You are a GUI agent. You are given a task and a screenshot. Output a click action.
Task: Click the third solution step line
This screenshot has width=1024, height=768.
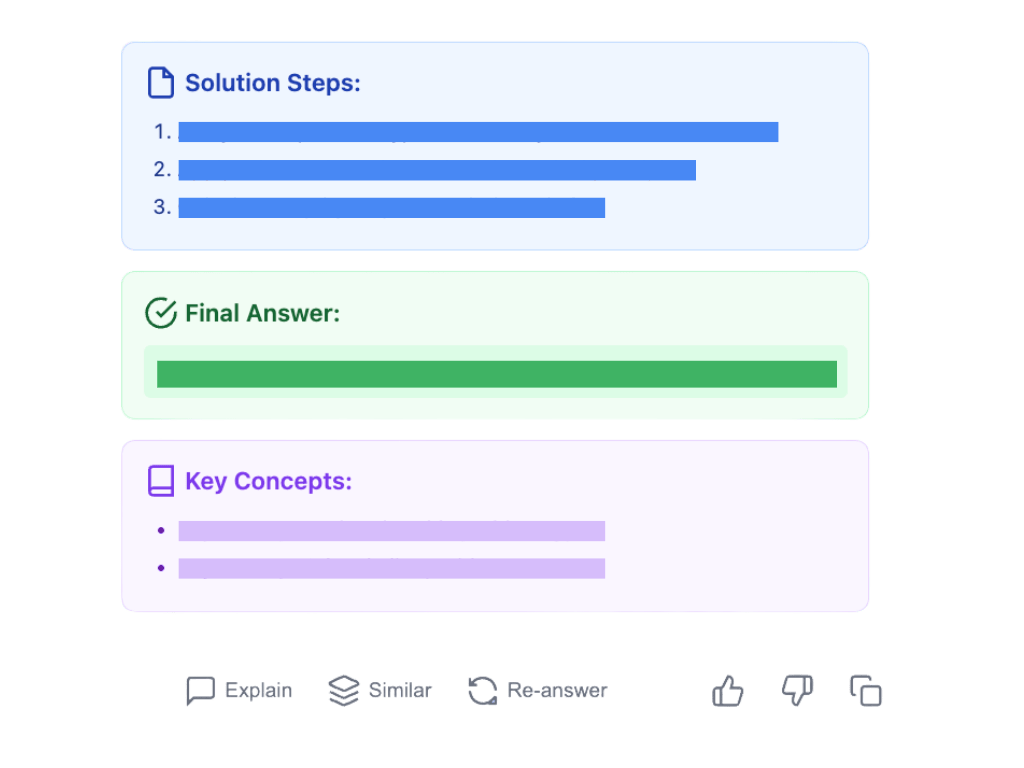[x=392, y=208]
